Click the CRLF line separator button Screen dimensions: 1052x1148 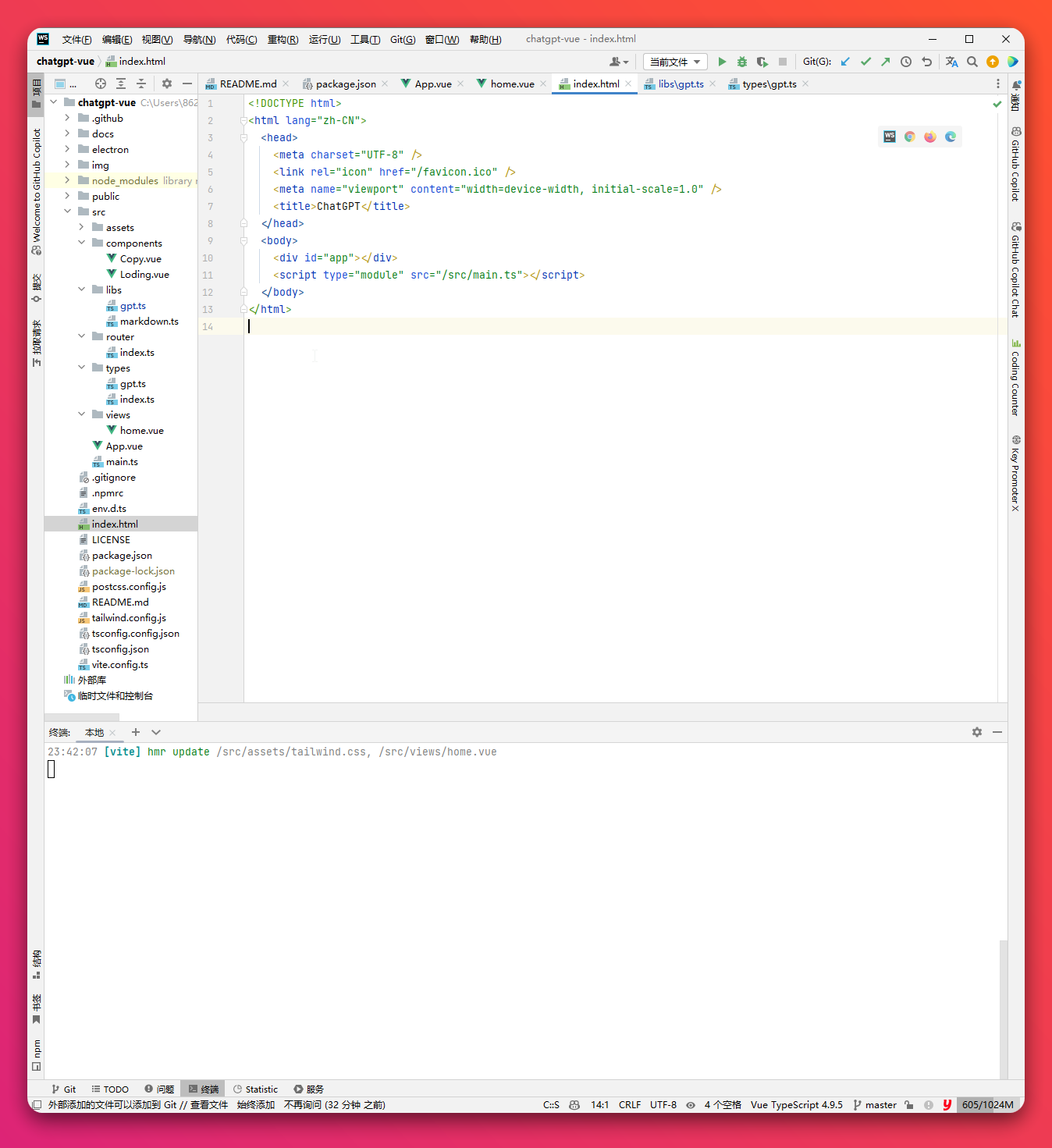[629, 1104]
